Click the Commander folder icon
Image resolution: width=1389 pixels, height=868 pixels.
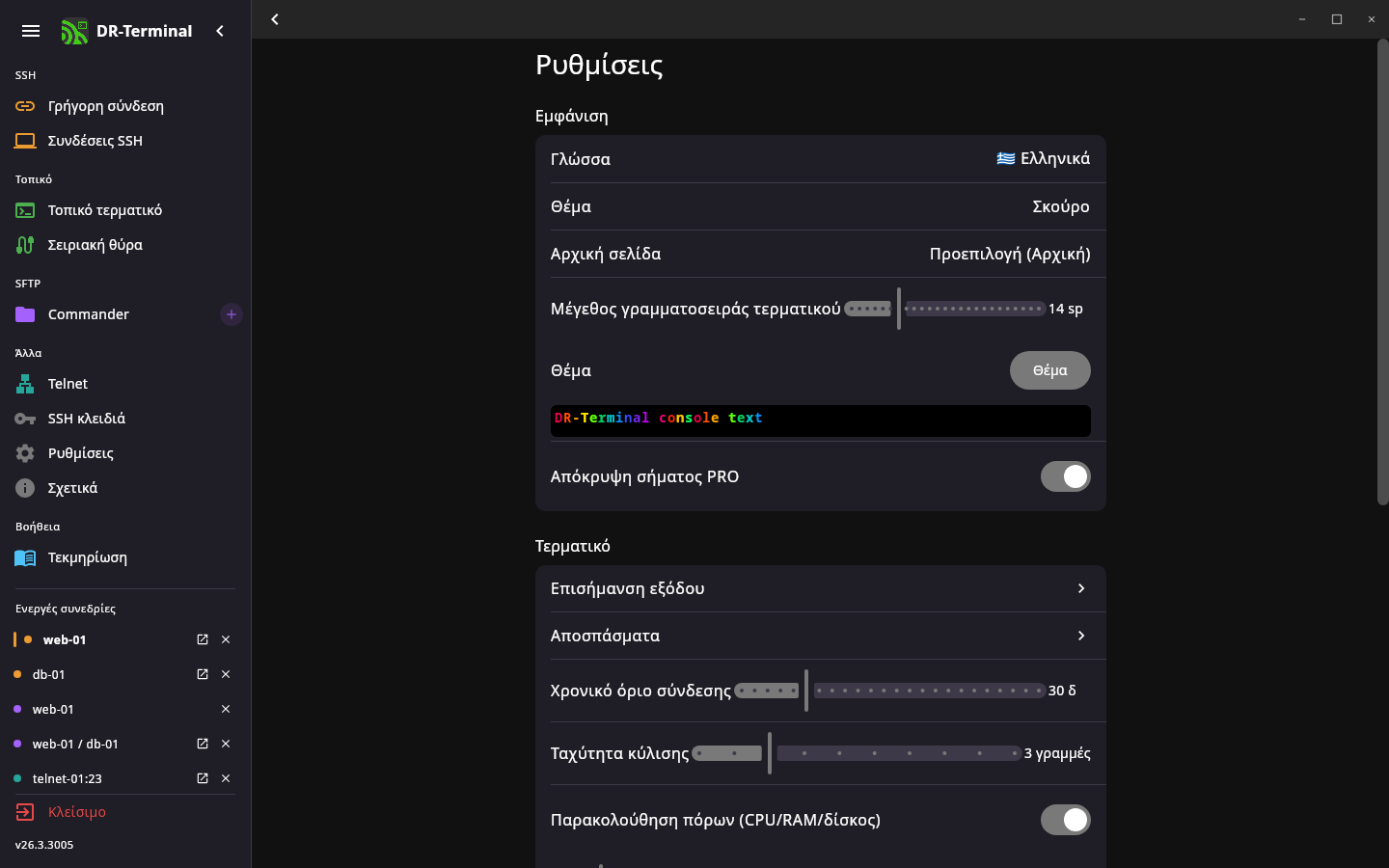25,314
